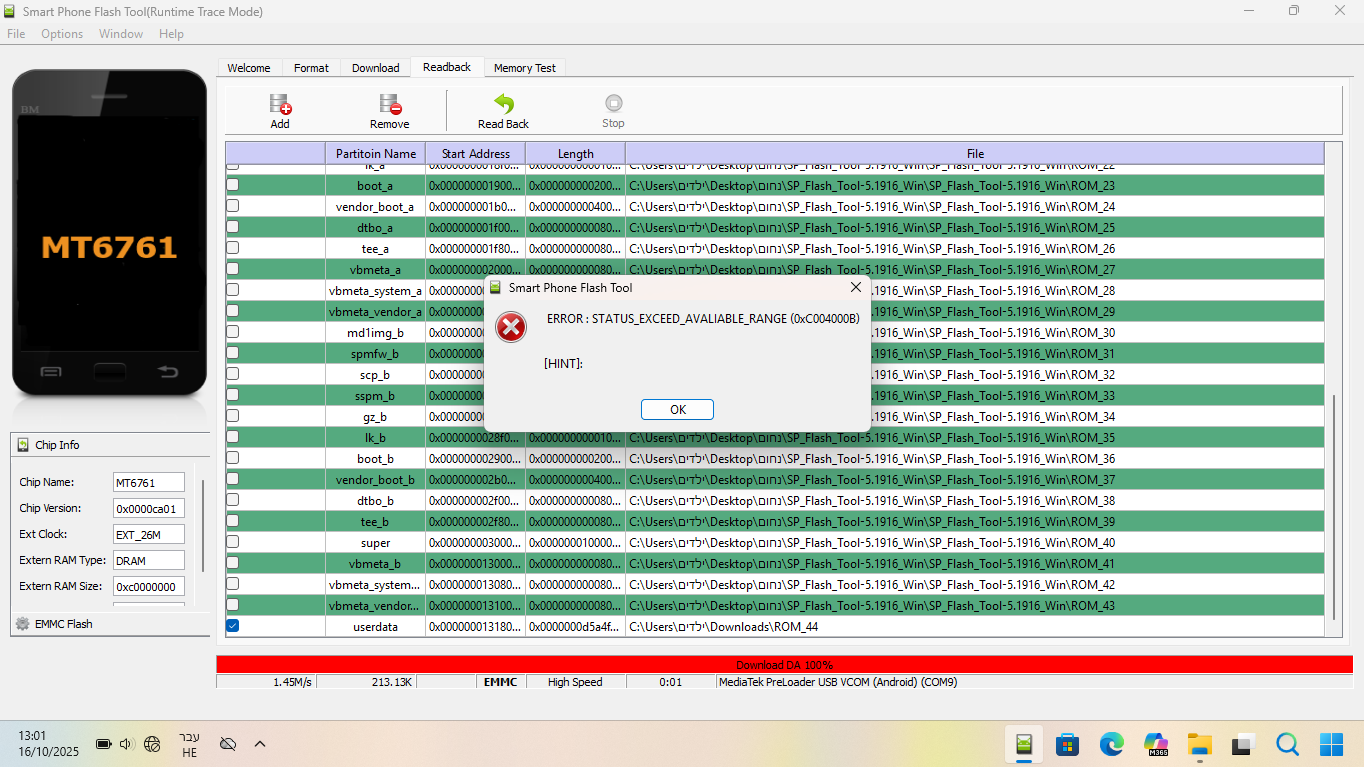This screenshot has height=767, width=1364.
Task: Open File Explorer from the taskbar
Action: coord(1199,744)
